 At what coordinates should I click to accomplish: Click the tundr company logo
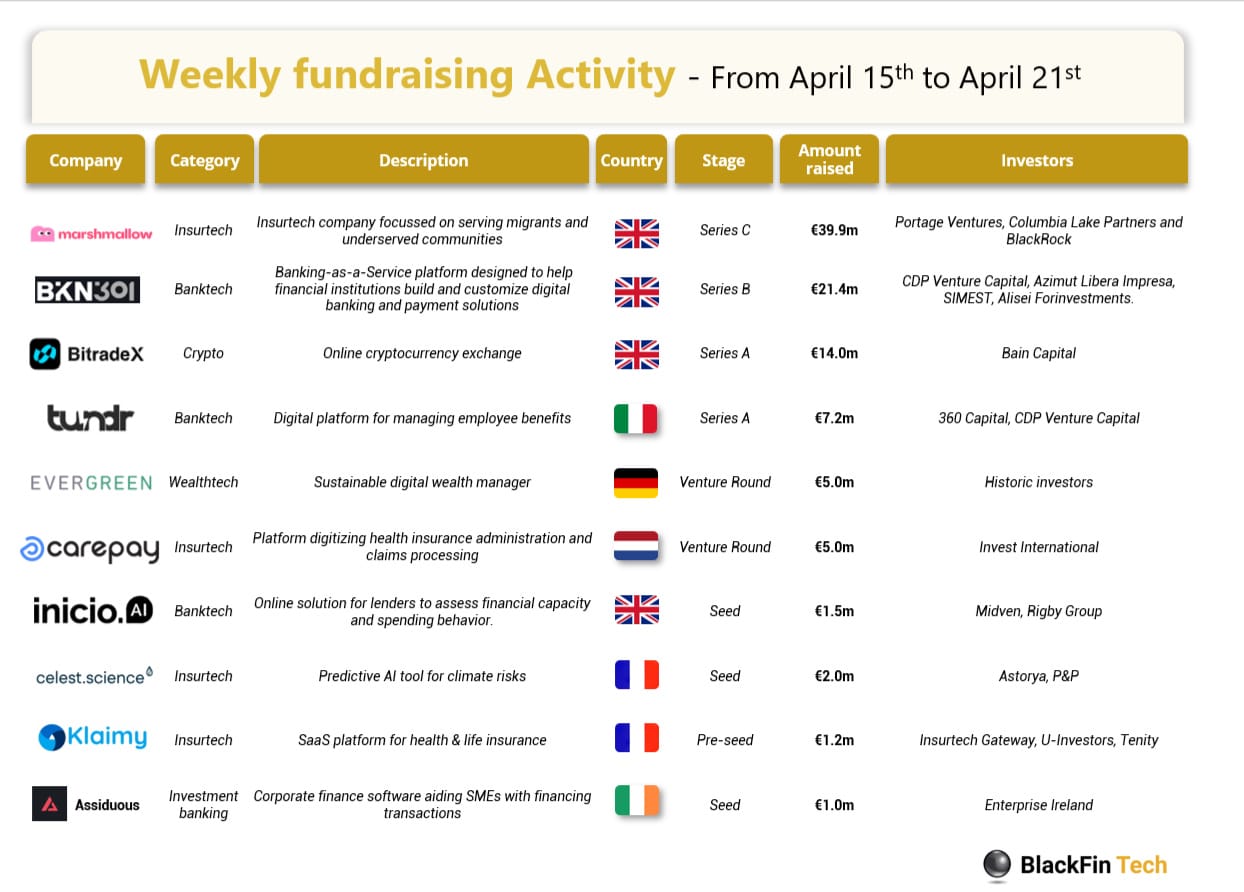coord(91,417)
